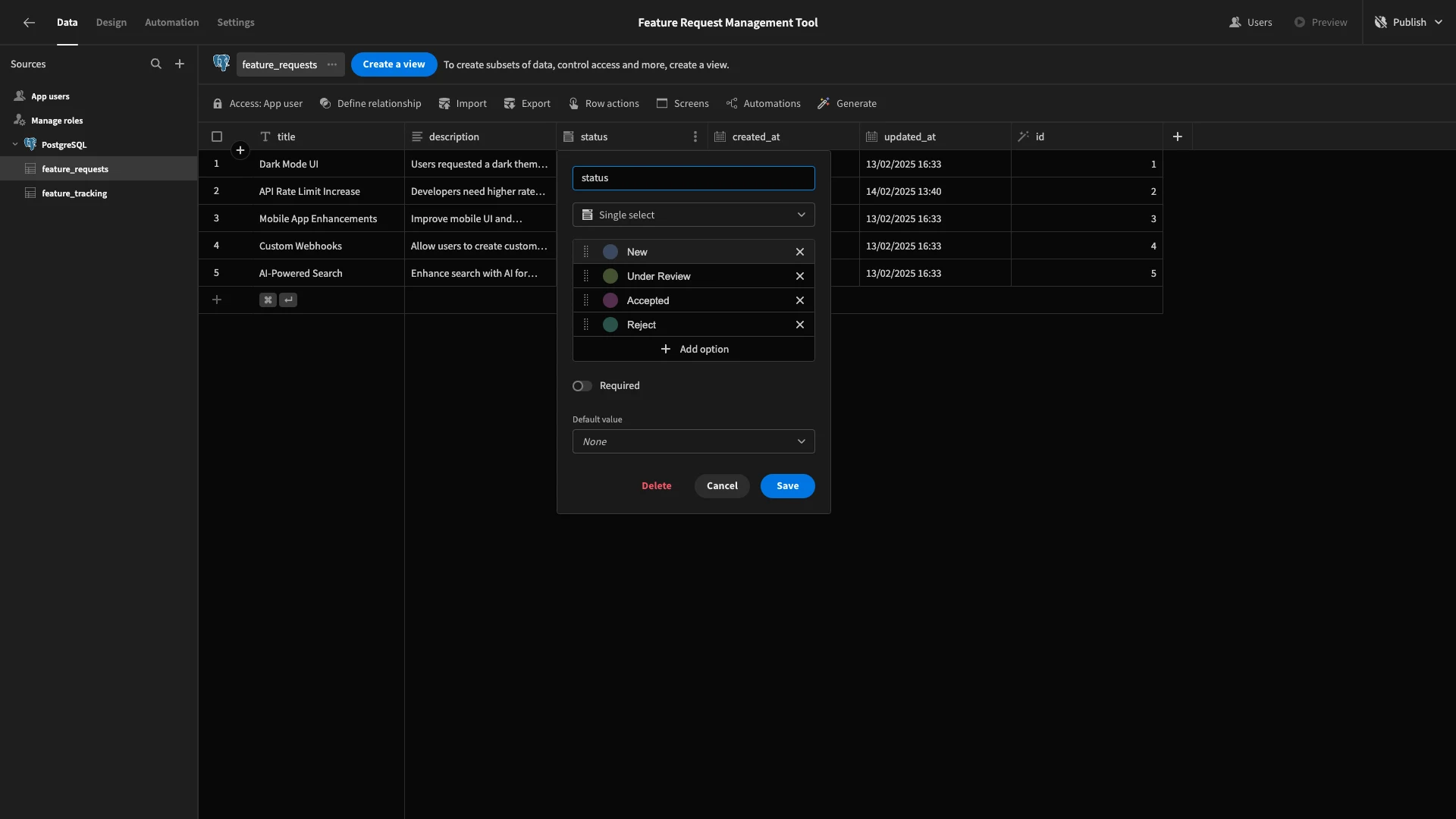Click the 'API Rate Limit Increase' cell
Screen dimensions: 1456x819
point(328,191)
